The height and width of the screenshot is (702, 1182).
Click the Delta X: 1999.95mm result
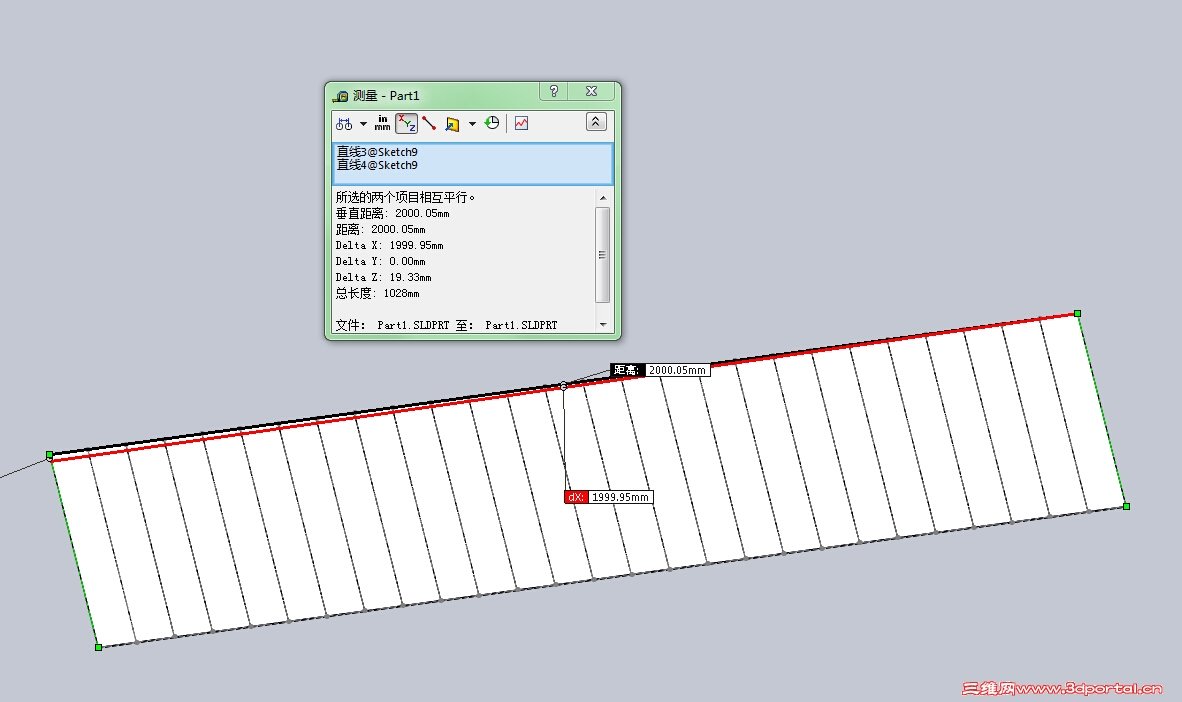pos(390,245)
